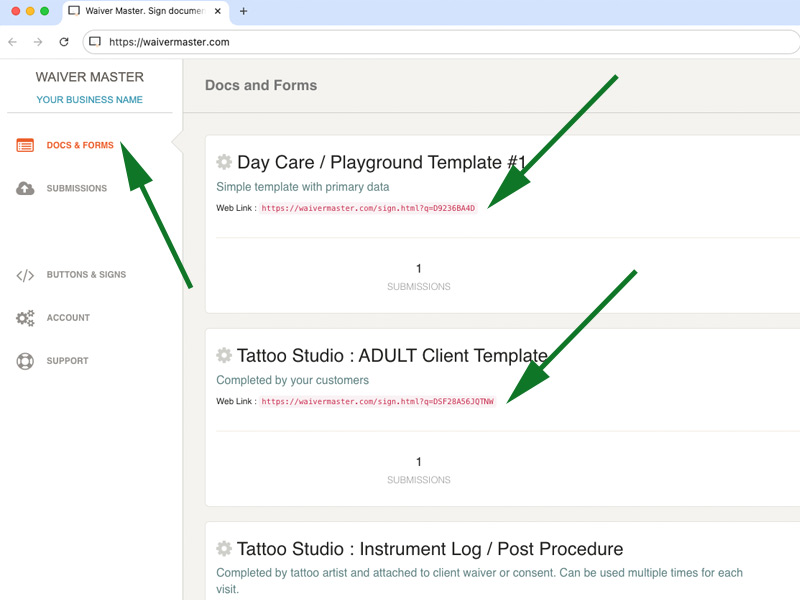Viewport: 800px width, 600px height.
Task: Open settings gear for ADULT Client Template
Action: point(223,355)
